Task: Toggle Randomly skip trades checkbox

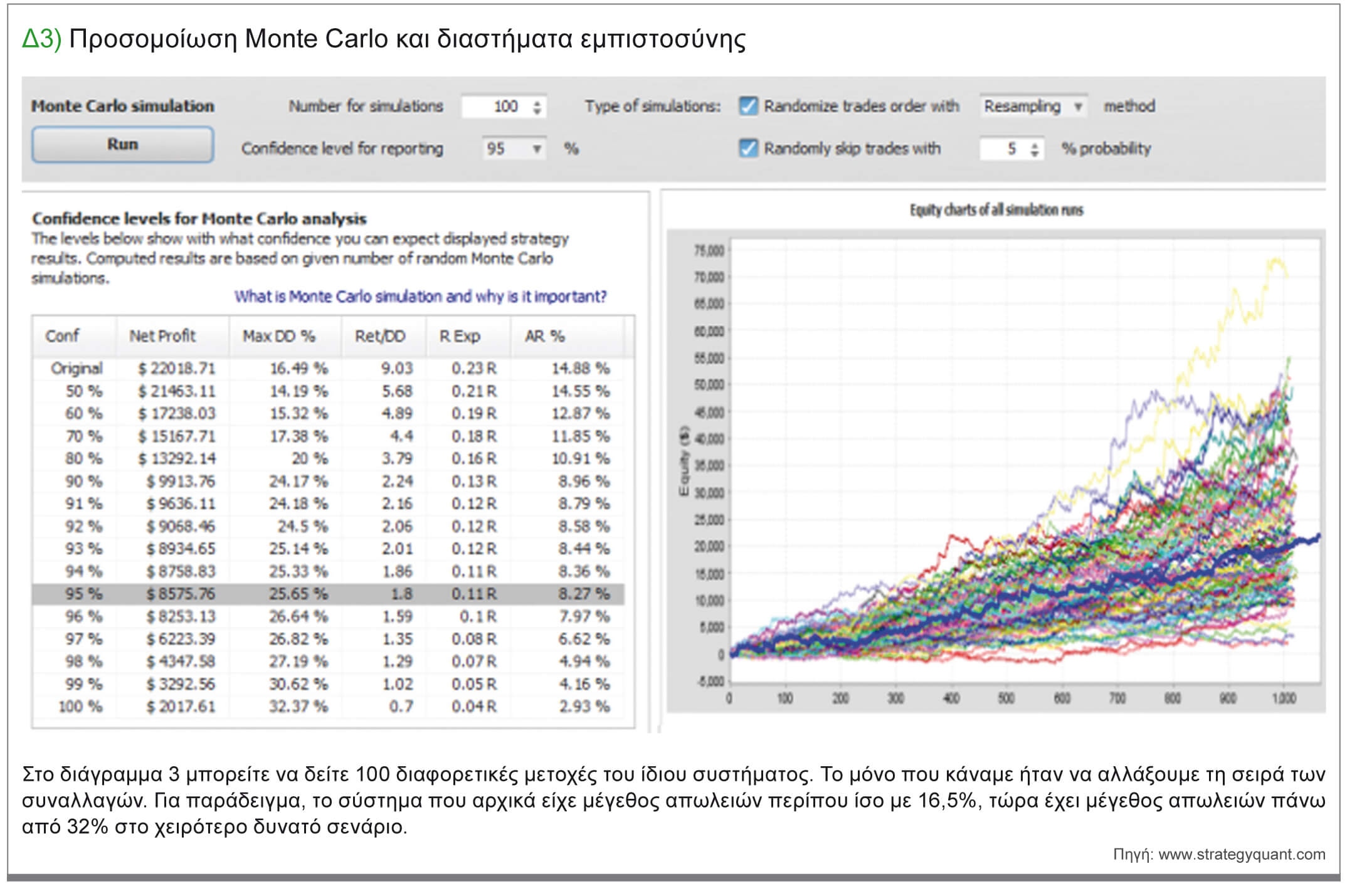Action: point(748,149)
